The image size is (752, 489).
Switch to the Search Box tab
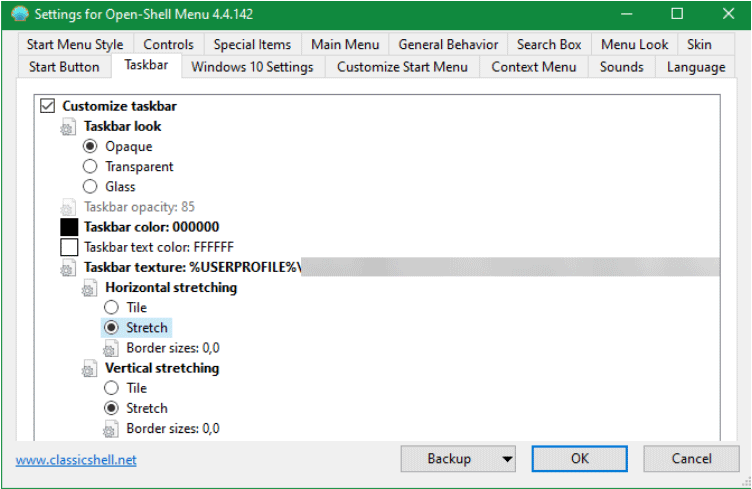(549, 45)
